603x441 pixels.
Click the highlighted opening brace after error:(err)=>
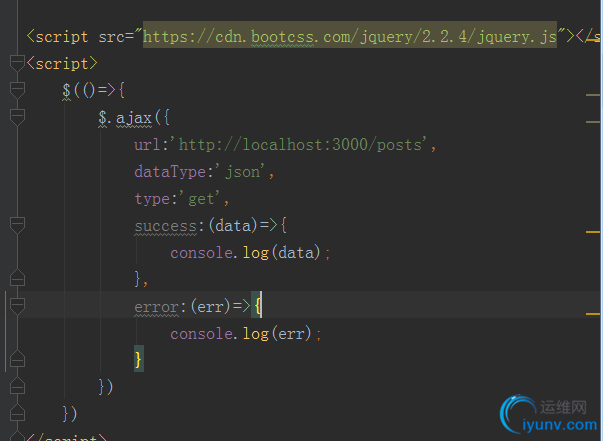(257, 307)
